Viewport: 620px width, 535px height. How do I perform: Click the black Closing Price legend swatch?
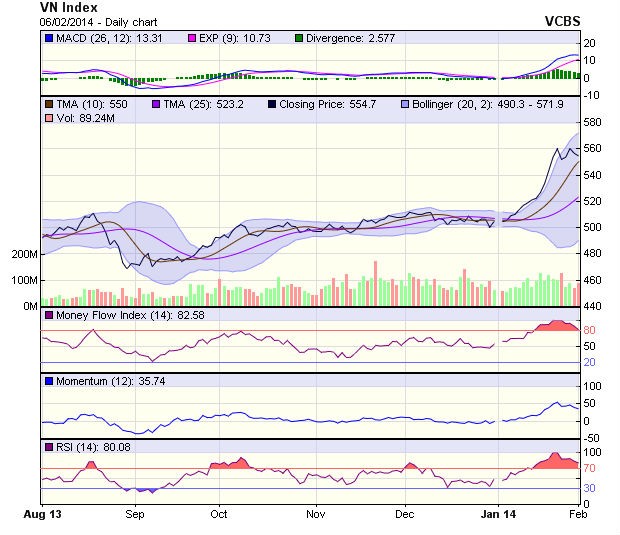click(273, 104)
